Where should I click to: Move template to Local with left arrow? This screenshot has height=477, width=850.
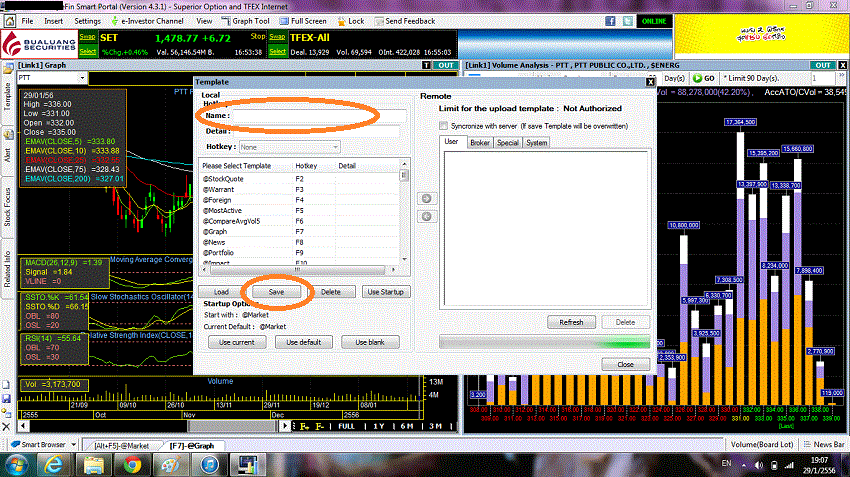click(427, 217)
